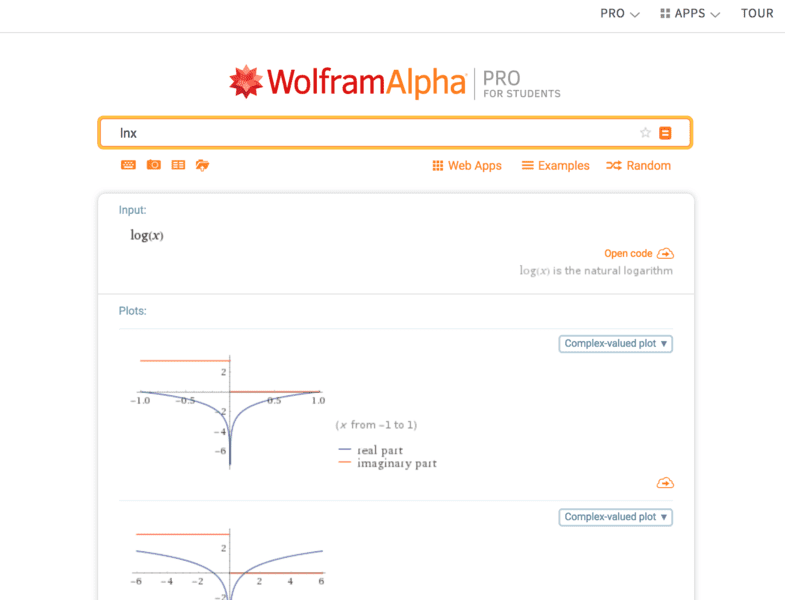The image size is (785, 600).
Task: Open Examples link
Action: click(555, 166)
